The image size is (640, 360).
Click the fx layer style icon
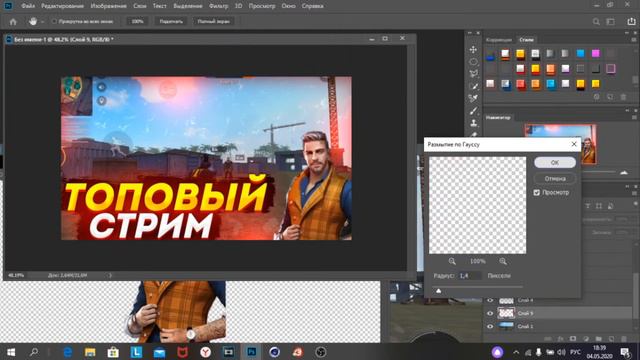click(560, 339)
